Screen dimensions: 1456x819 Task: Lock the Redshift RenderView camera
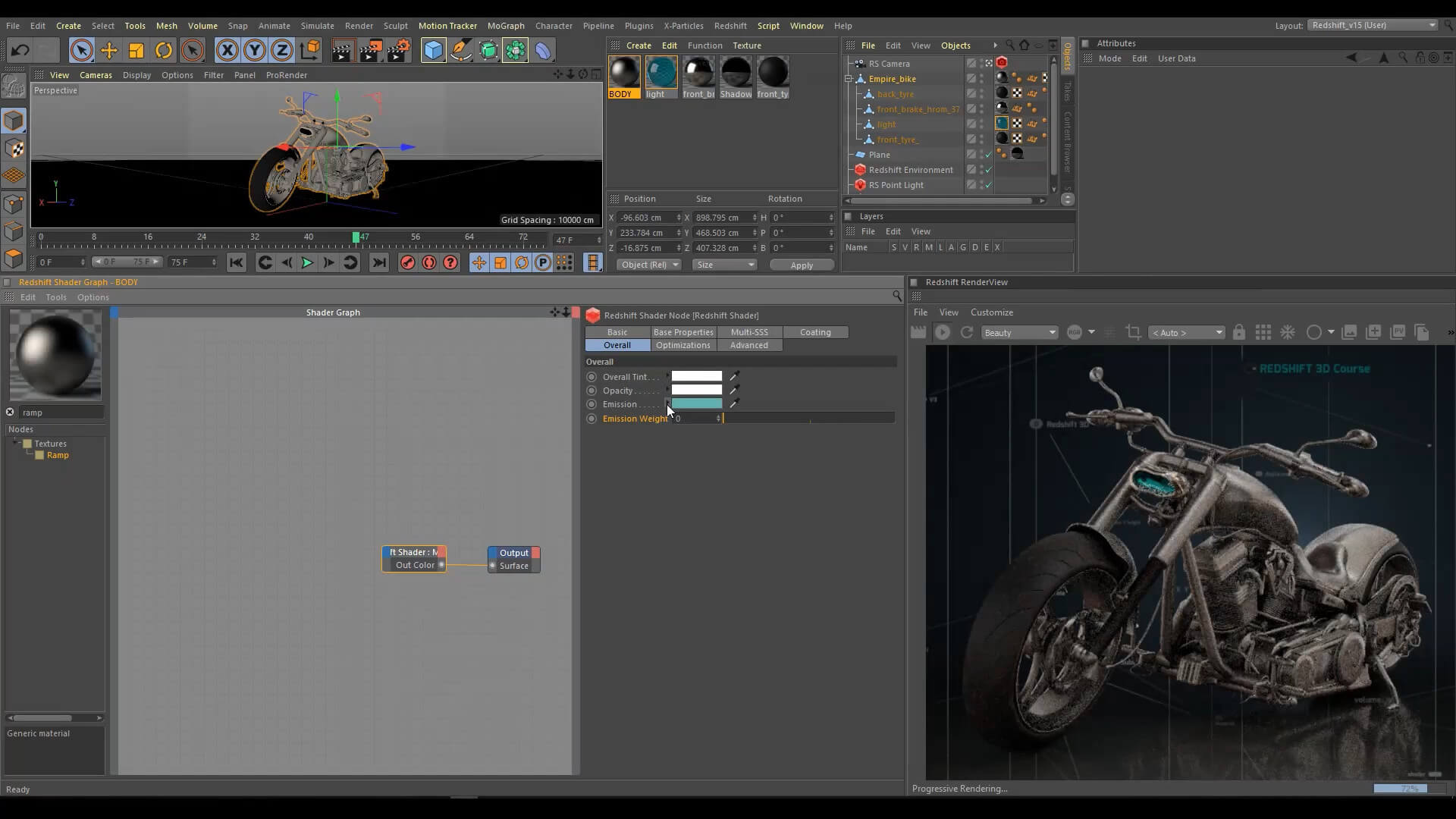pyautogui.click(x=1239, y=332)
